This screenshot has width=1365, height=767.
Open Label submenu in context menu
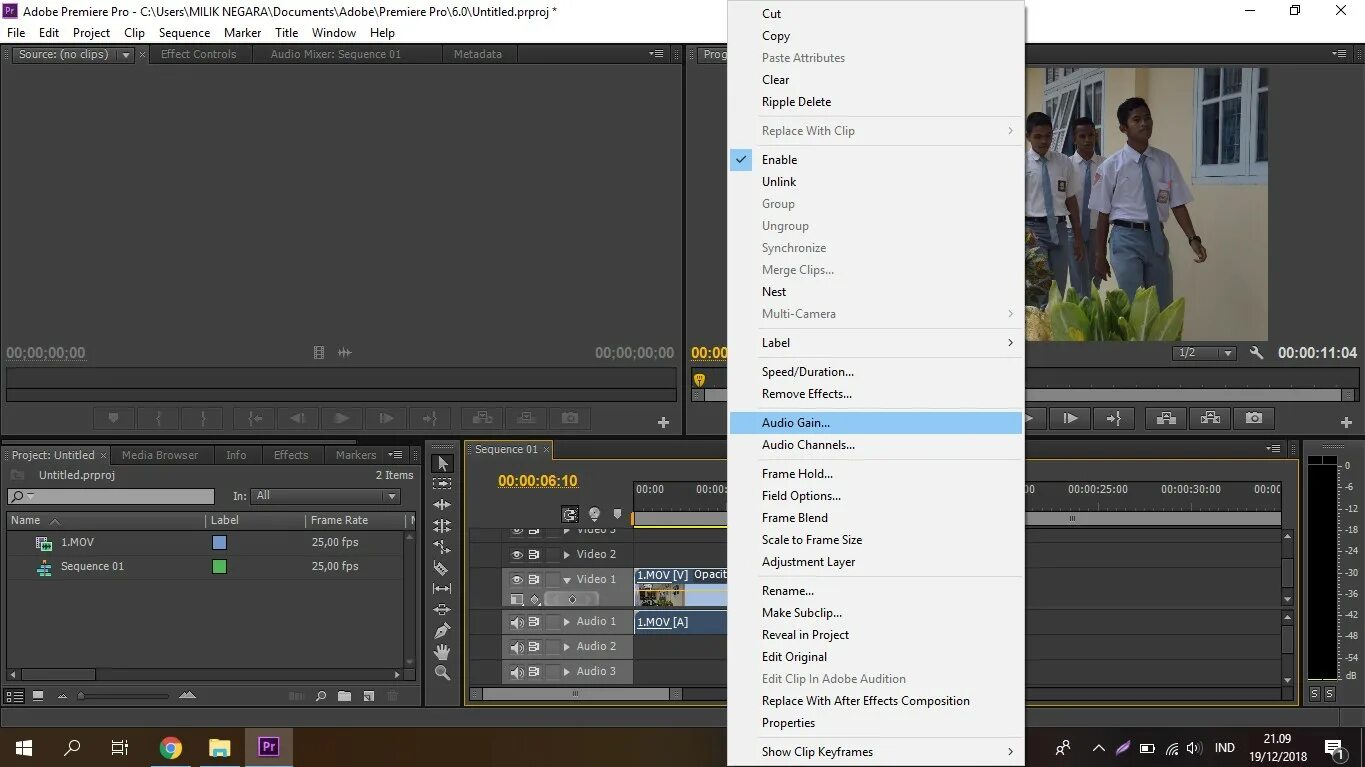(876, 343)
